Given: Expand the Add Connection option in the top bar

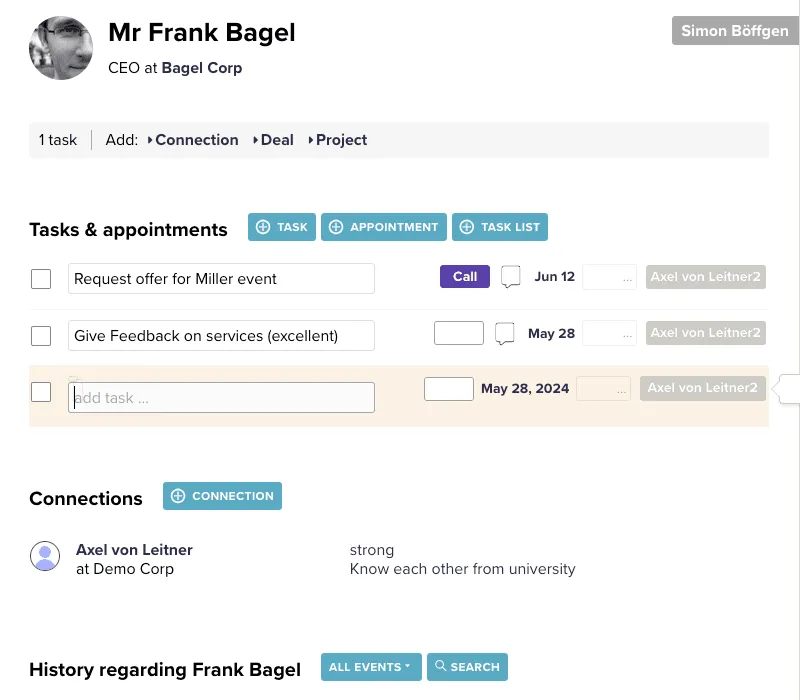Looking at the screenshot, I should [193, 140].
